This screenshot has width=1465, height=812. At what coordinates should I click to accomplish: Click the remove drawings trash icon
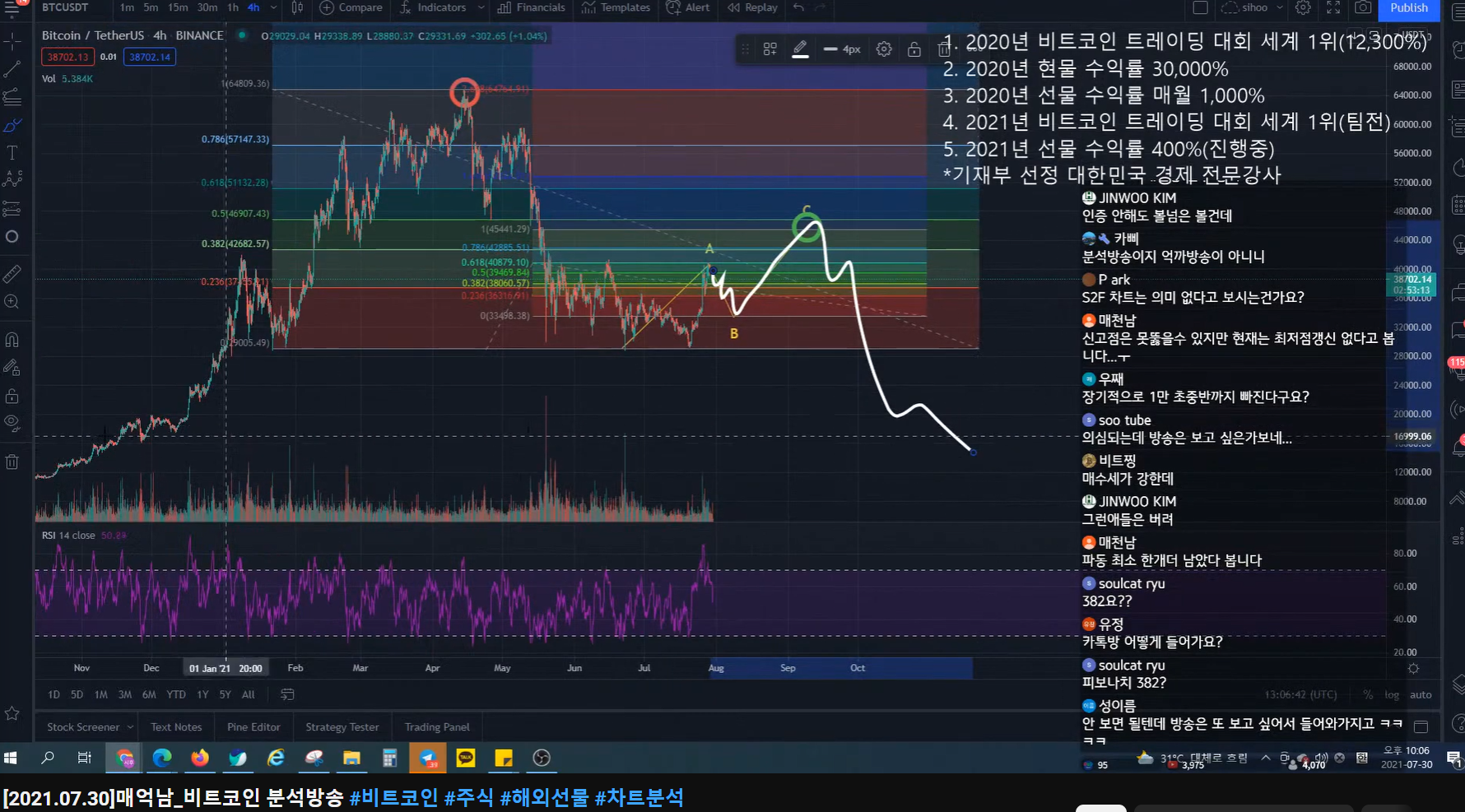click(12, 462)
